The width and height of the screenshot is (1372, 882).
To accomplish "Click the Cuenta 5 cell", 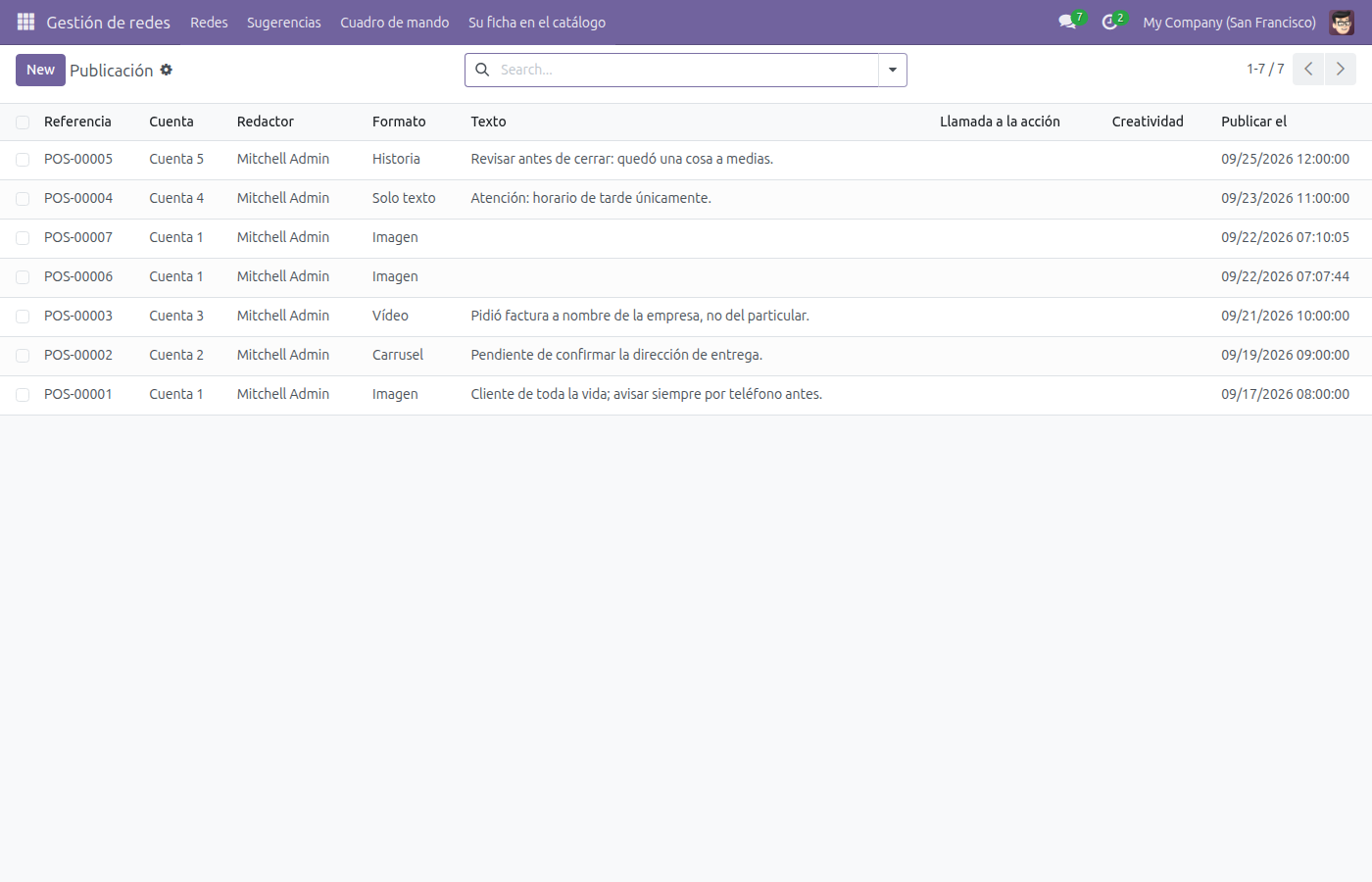I will pyautogui.click(x=176, y=159).
